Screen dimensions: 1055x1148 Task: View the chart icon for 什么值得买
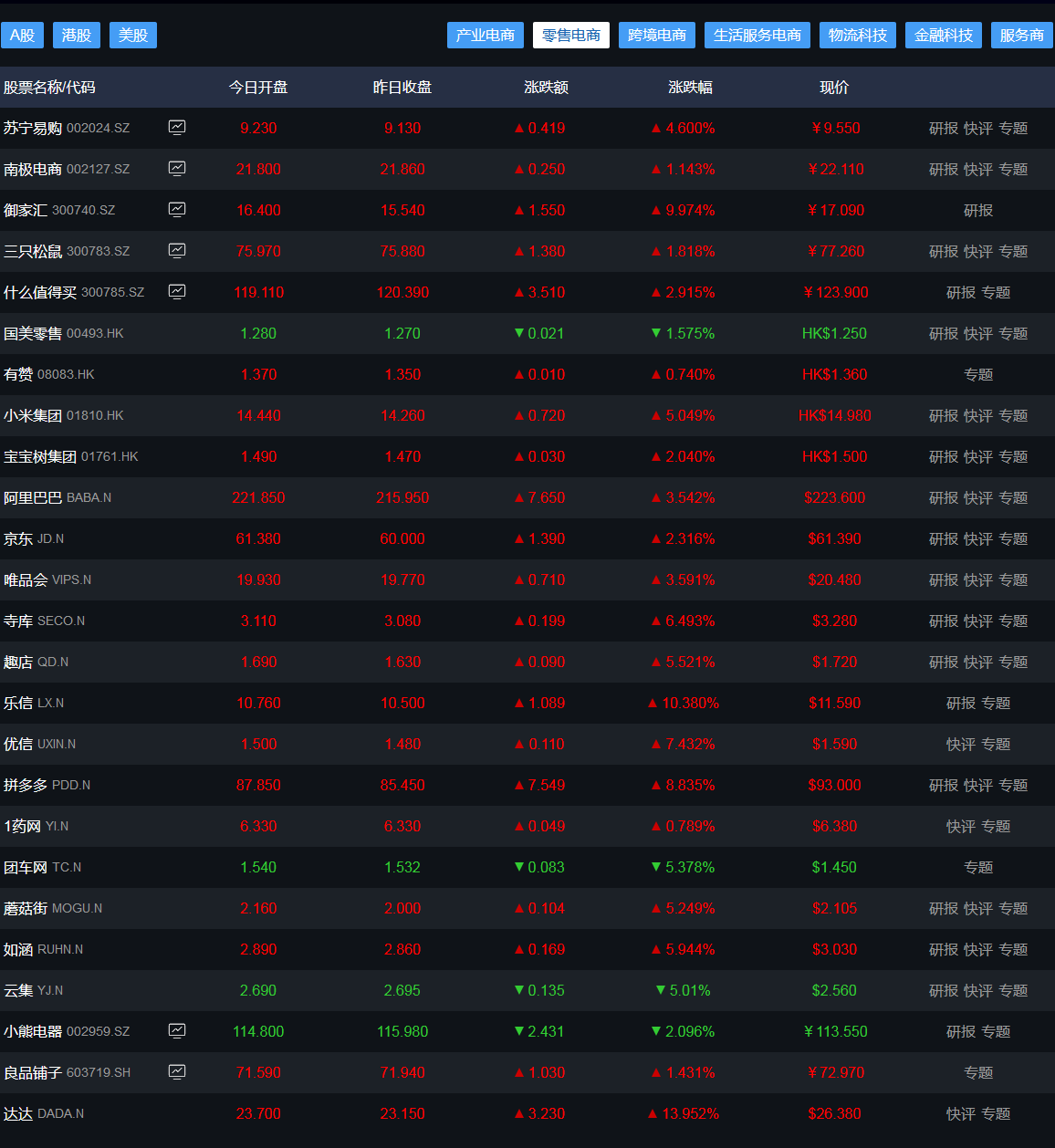coord(177,291)
